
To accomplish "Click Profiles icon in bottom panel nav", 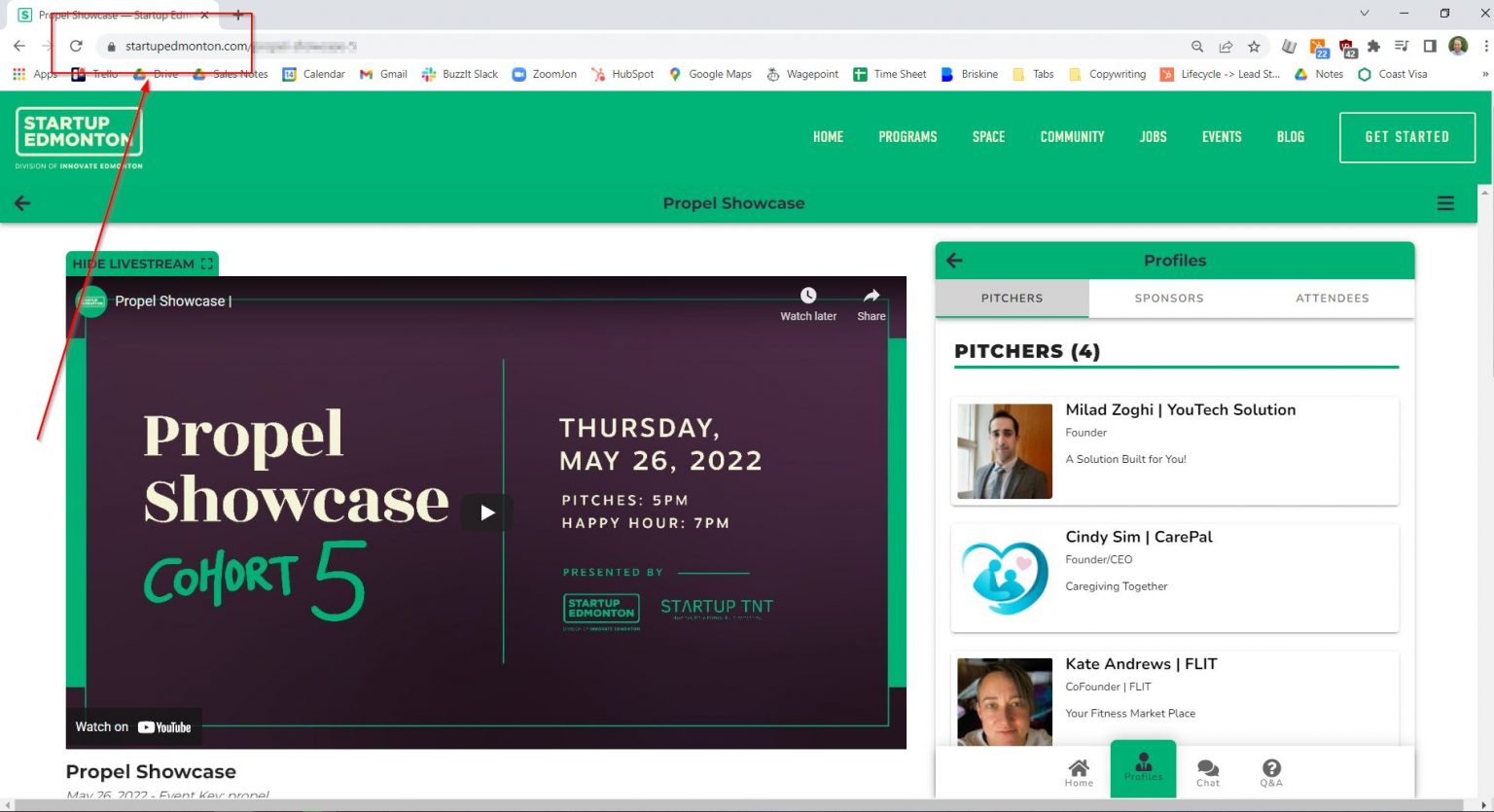I will (1143, 769).
